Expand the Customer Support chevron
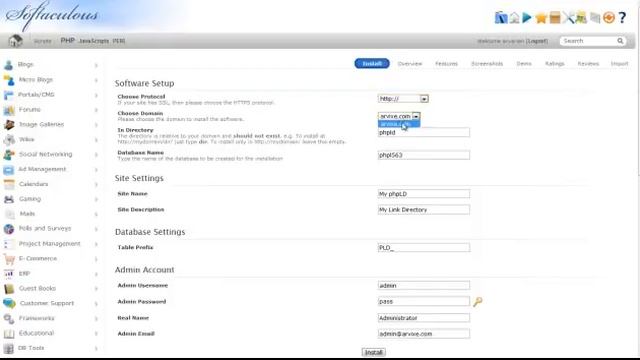 pyautogui.click(x=96, y=304)
